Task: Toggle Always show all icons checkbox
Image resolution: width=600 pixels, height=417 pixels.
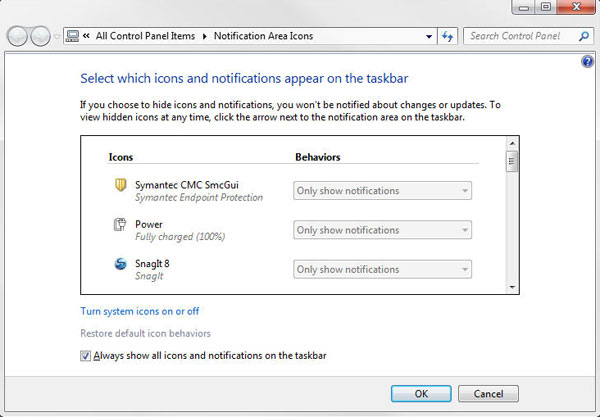Action: coord(85,355)
